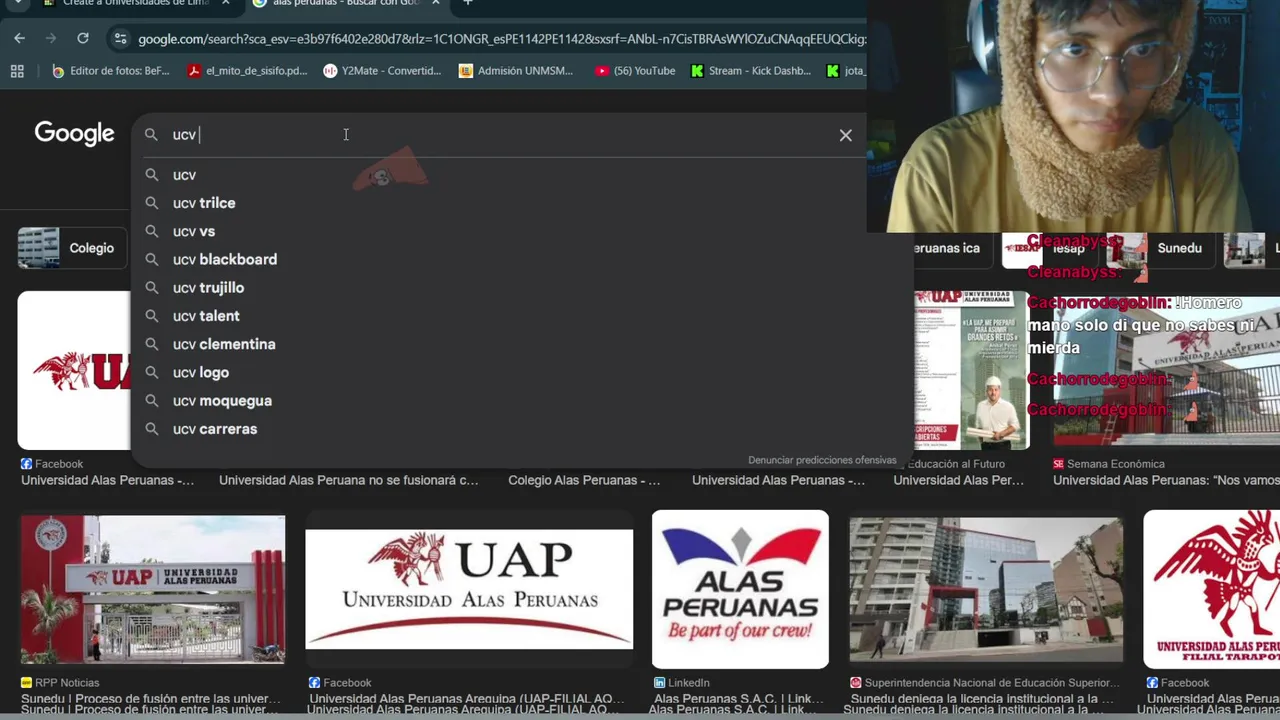Click the Google logo

75,134
